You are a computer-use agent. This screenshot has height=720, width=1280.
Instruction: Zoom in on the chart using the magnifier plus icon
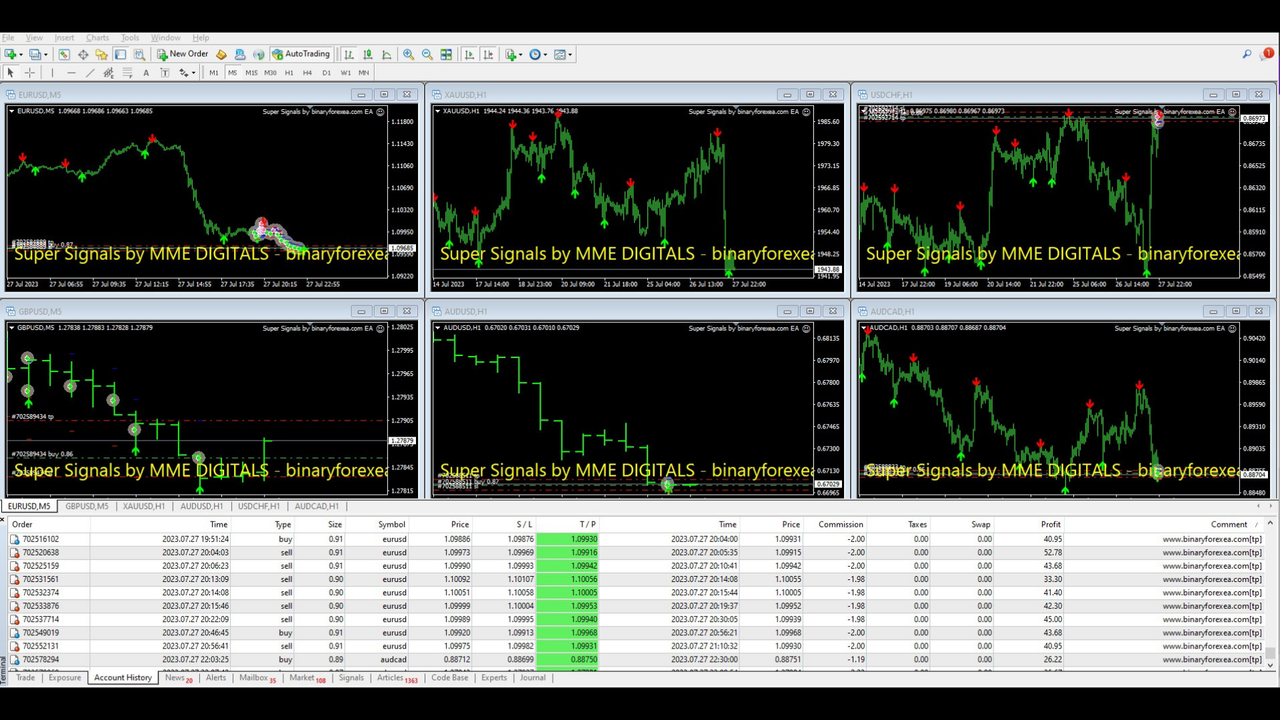click(408, 54)
